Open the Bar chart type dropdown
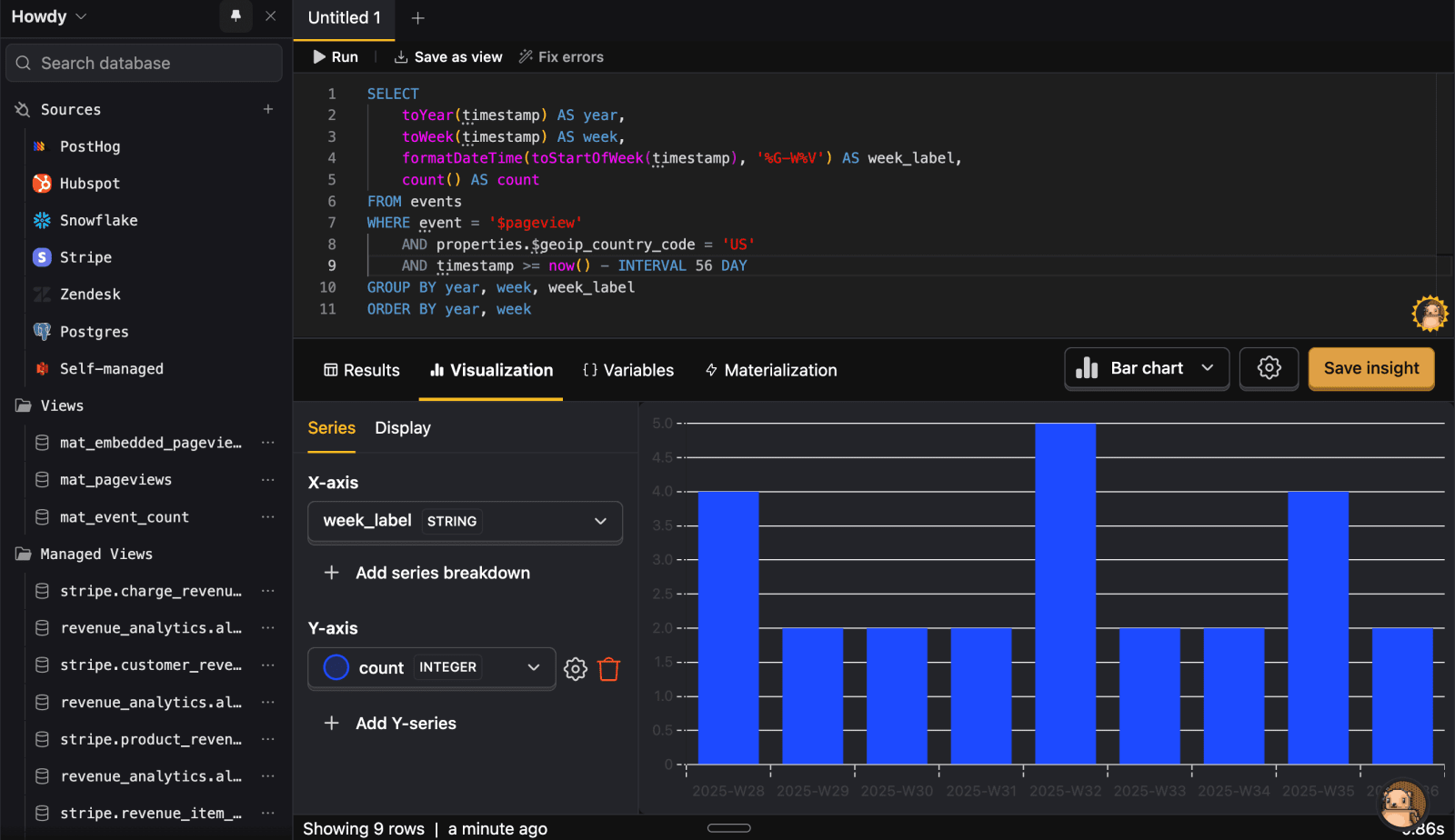 coord(1147,368)
